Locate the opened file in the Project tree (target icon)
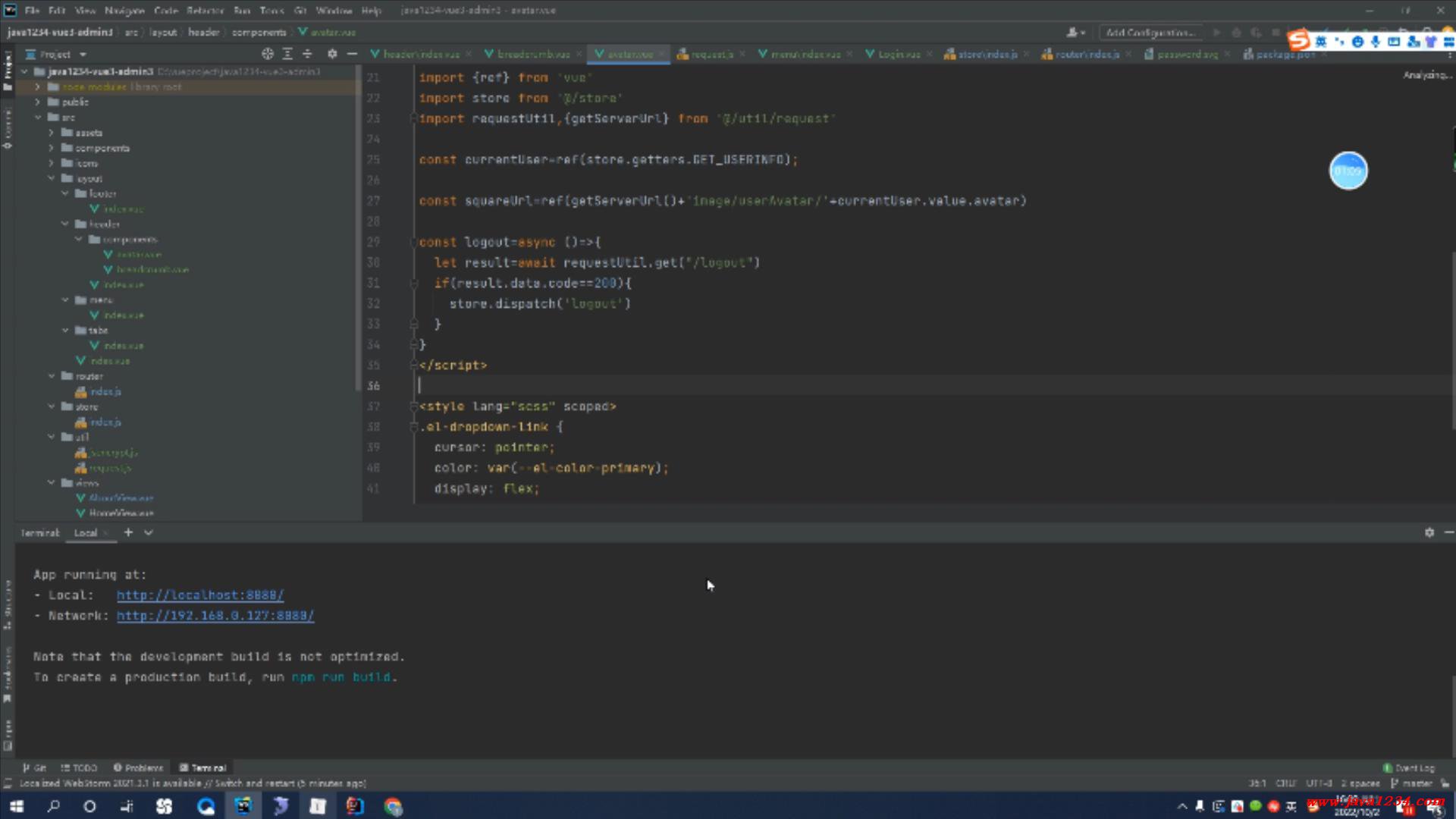 coord(267,54)
